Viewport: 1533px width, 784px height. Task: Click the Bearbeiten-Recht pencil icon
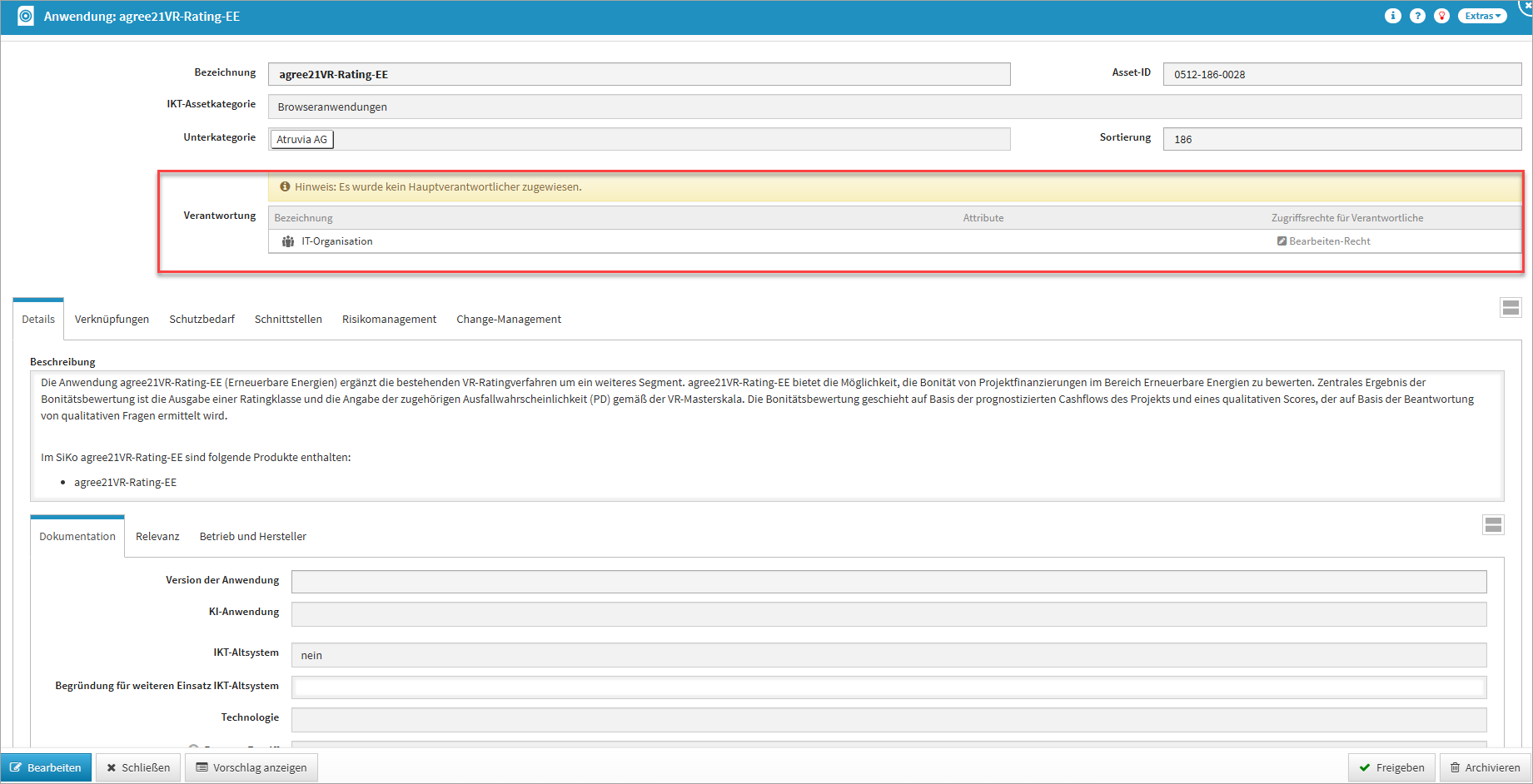1282,241
